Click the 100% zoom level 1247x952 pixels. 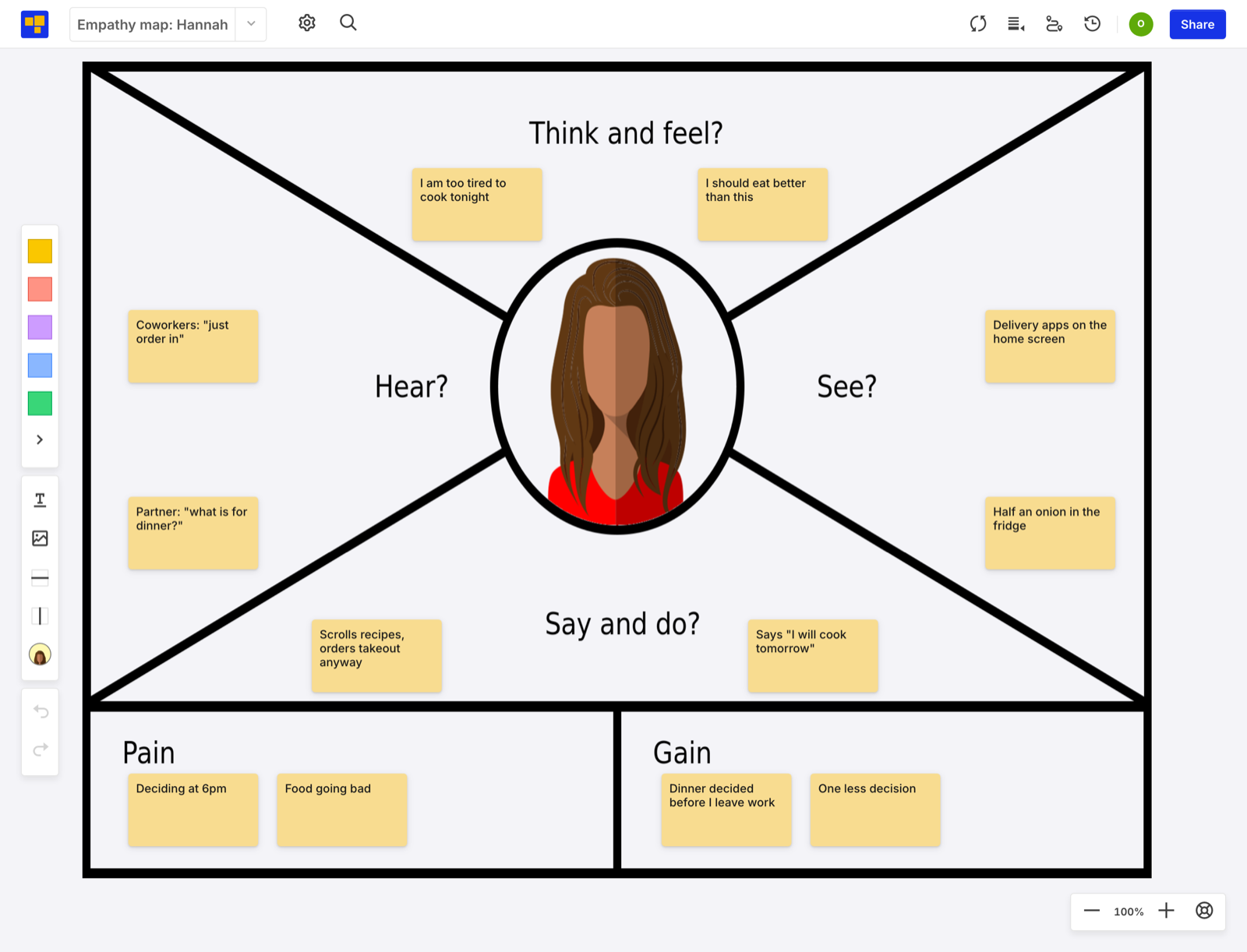pyautogui.click(x=1129, y=911)
